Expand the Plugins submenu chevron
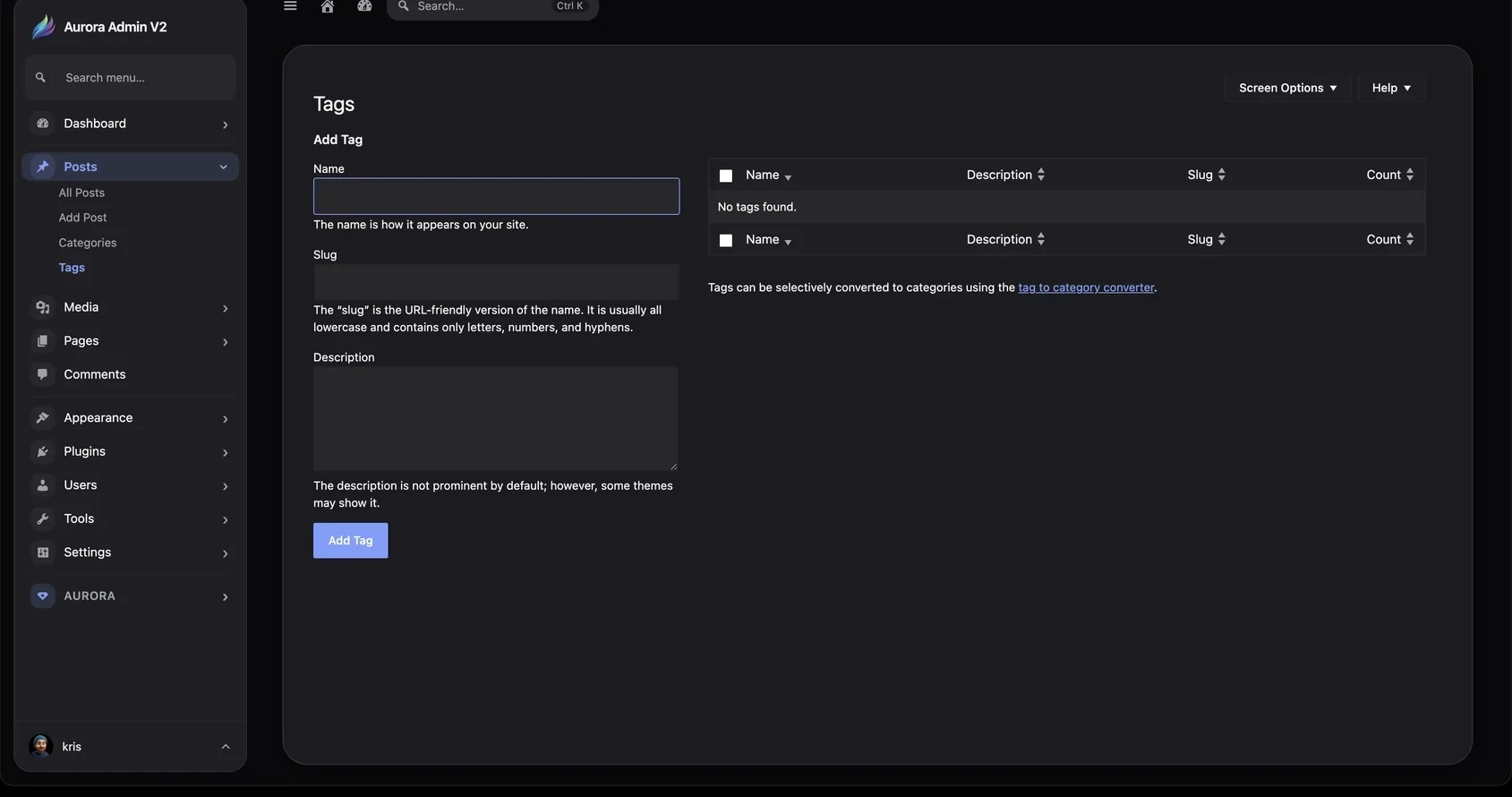This screenshot has height=797, width=1512. (225, 452)
